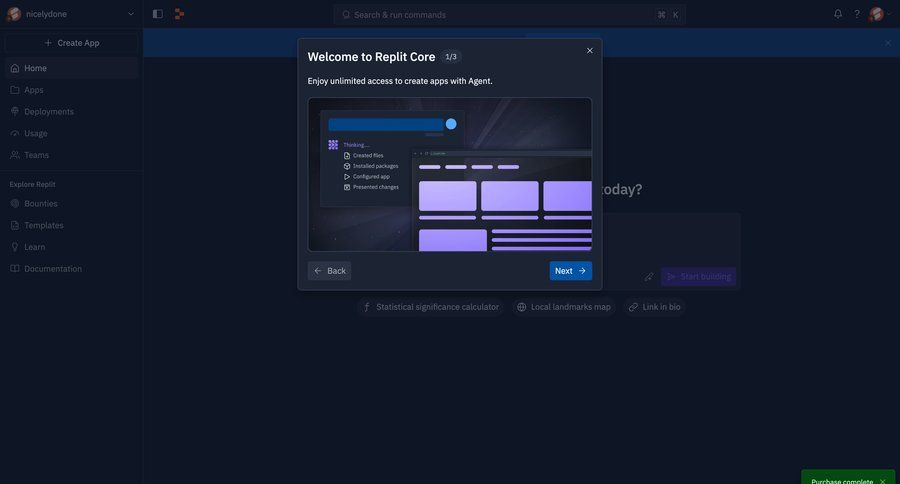The image size is (900, 484).
Task: Click the Purchase complete notification text
Action: 841,481
